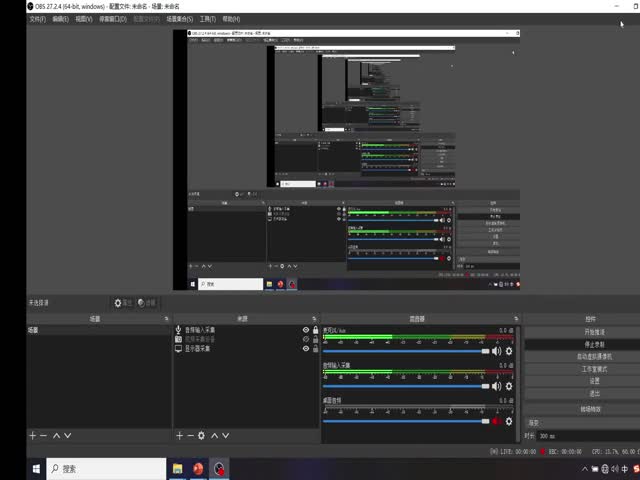The image size is (640, 480).
Task: Unmute the muted desktop audio speaker icon
Action: click(x=496, y=421)
